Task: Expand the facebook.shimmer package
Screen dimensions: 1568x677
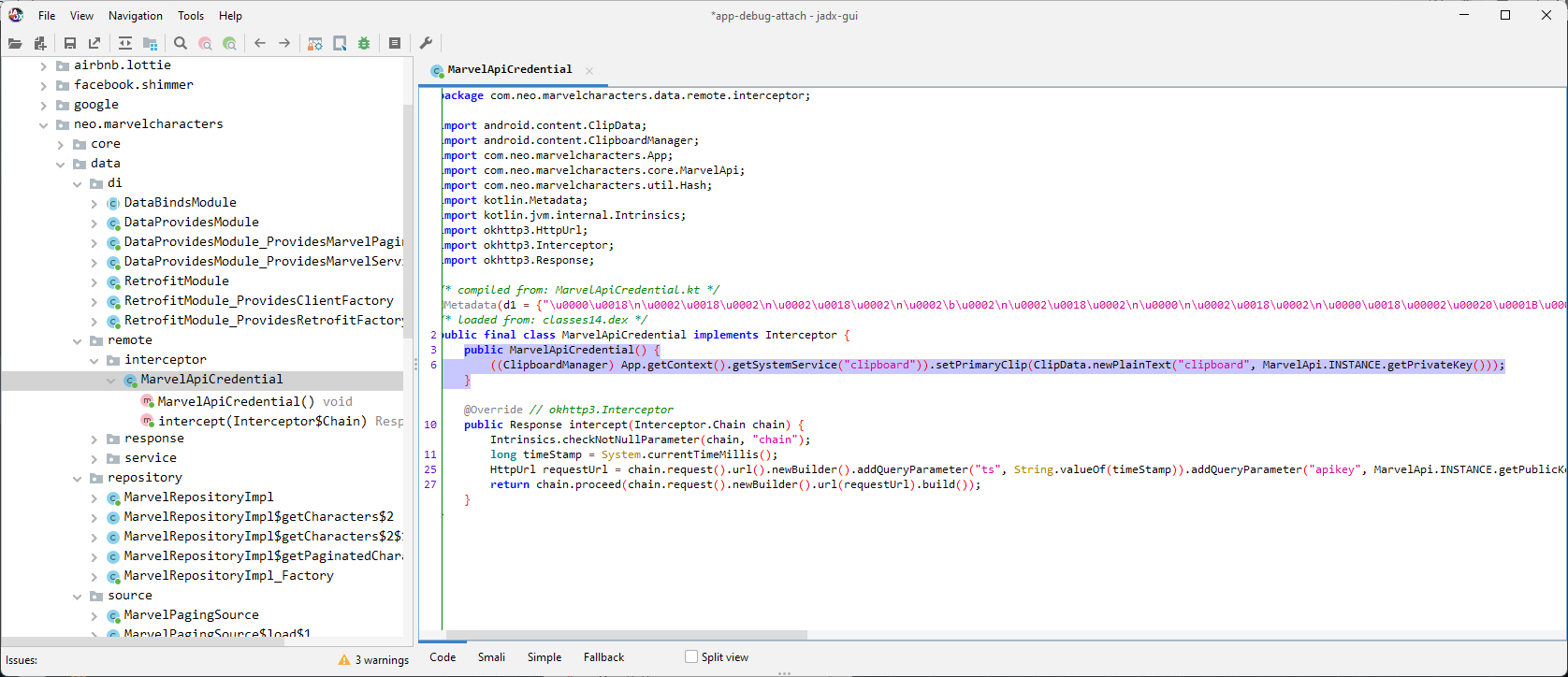Action: 44,85
